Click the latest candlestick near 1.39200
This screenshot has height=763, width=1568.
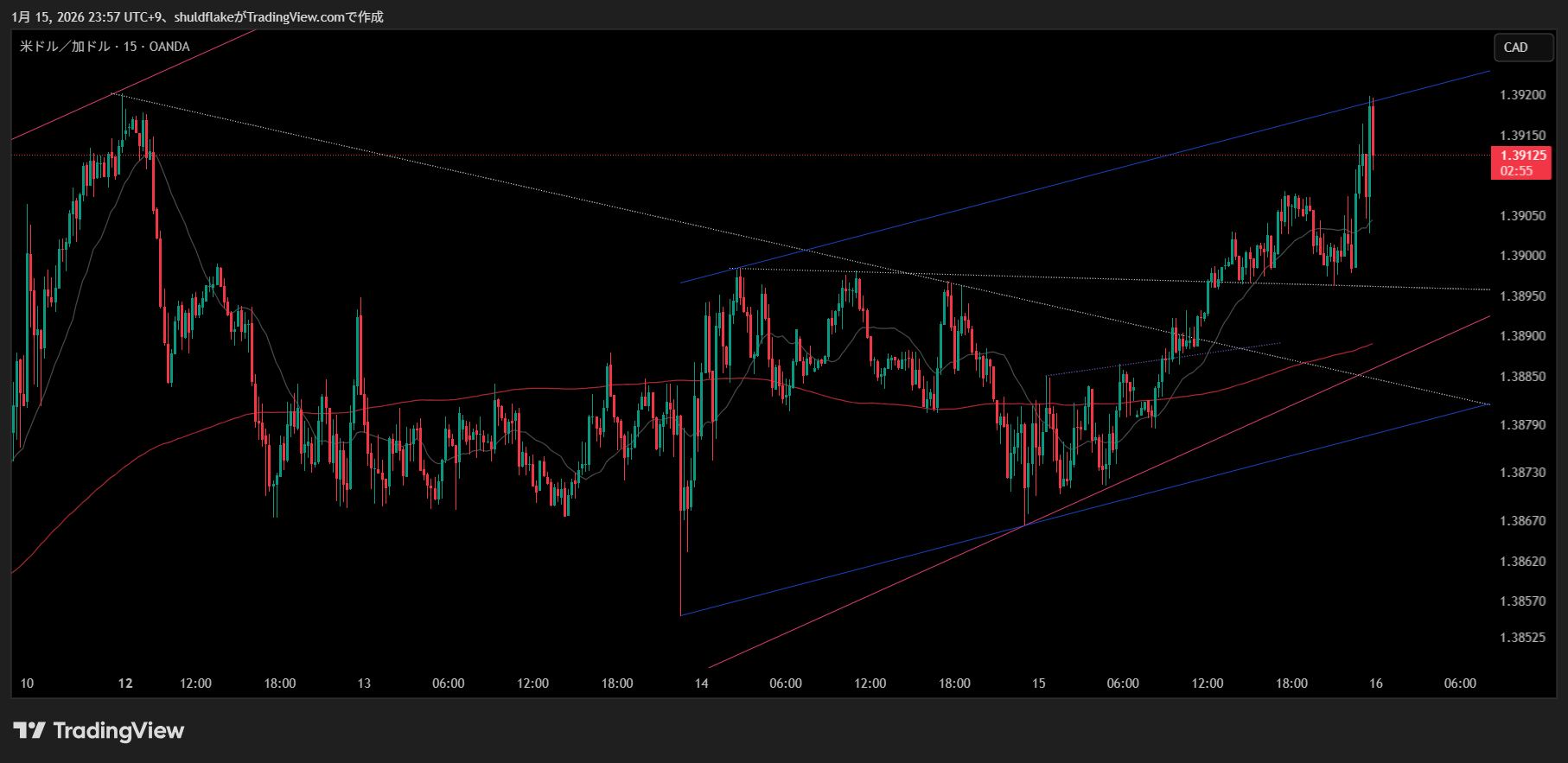[x=1372, y=130]
